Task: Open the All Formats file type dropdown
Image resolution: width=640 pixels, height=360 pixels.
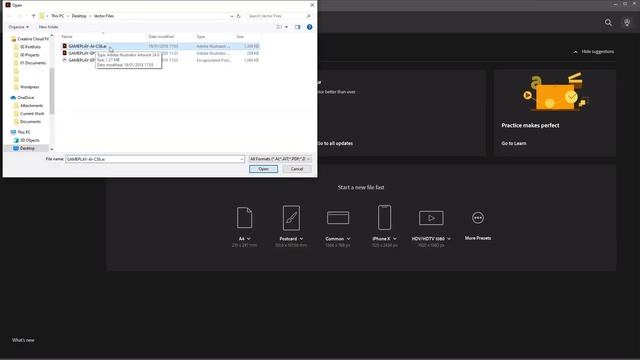Action: coord(280,159)
